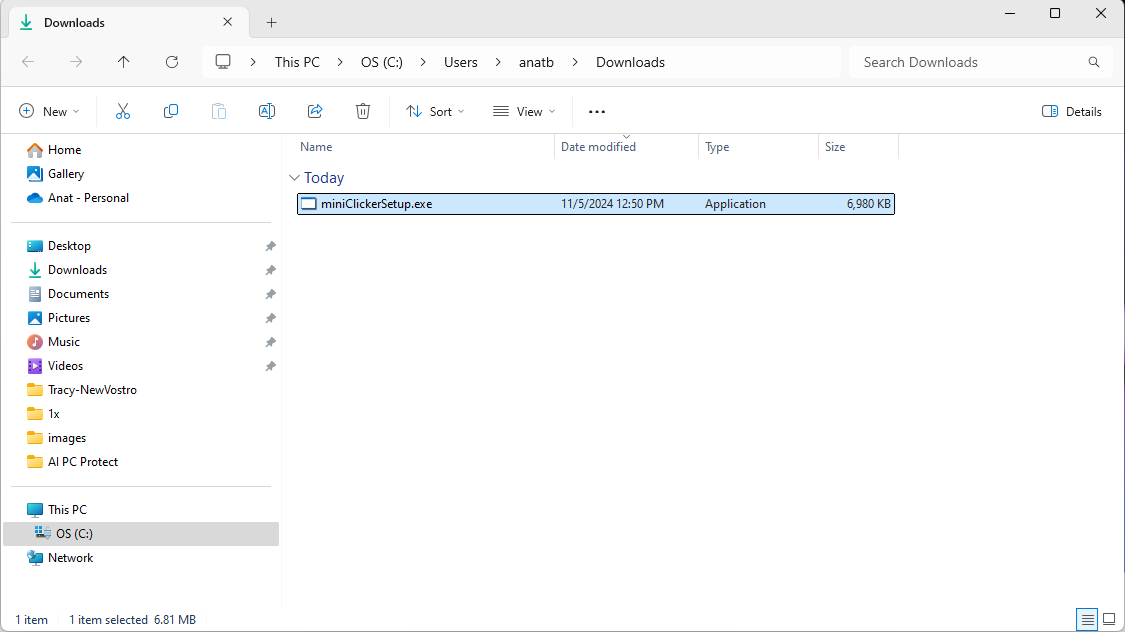Click Users breadcrumb
The width and height of the screenshot is (1125, 632).
click(461, 62)
